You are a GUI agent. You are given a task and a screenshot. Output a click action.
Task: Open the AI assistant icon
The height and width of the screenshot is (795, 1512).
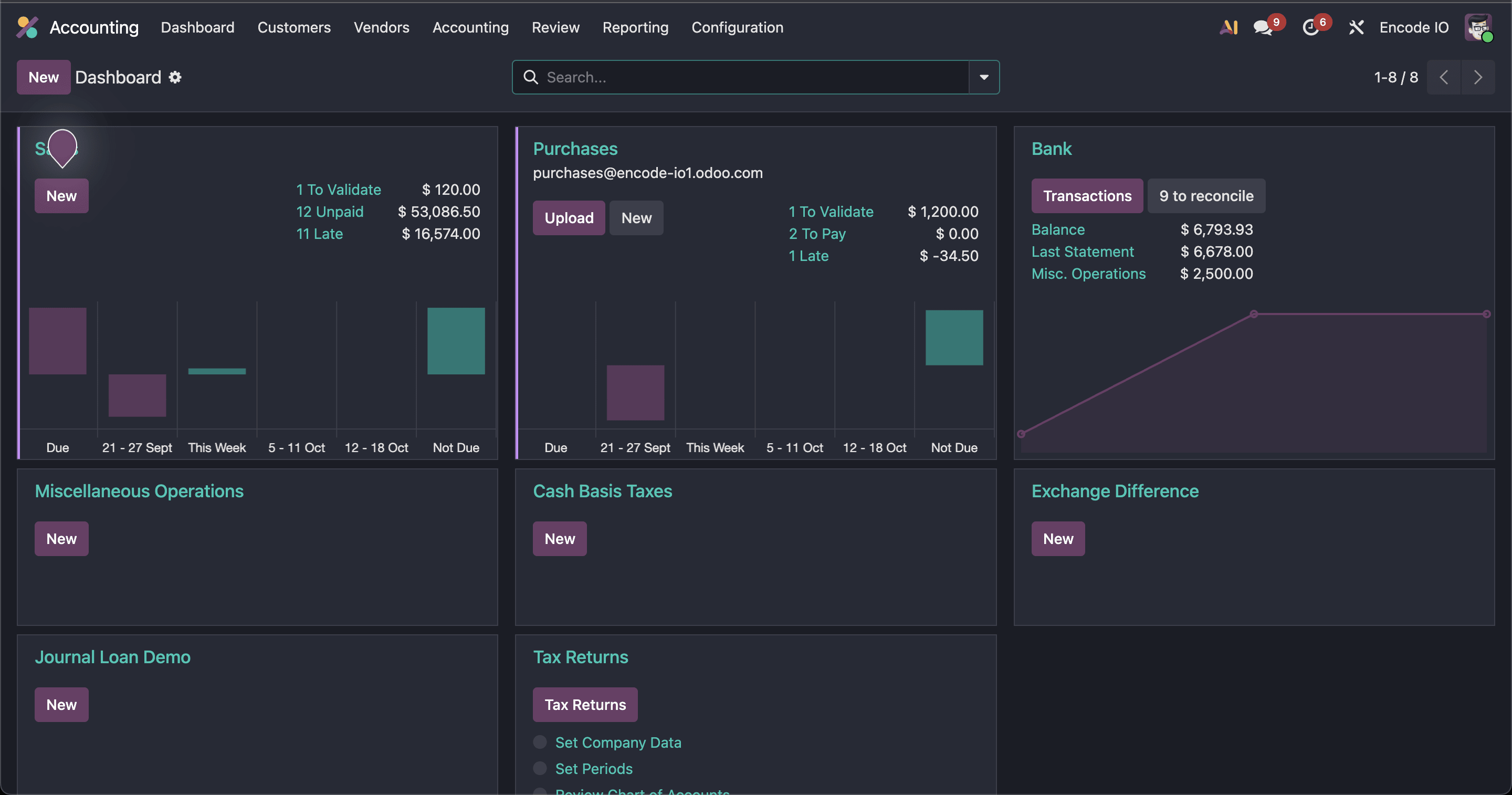click(1228, 27)
